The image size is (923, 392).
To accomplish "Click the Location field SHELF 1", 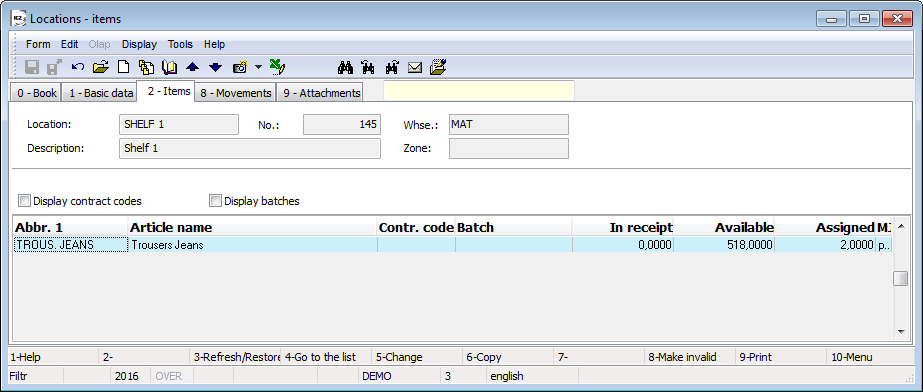I will click(179, 125).
